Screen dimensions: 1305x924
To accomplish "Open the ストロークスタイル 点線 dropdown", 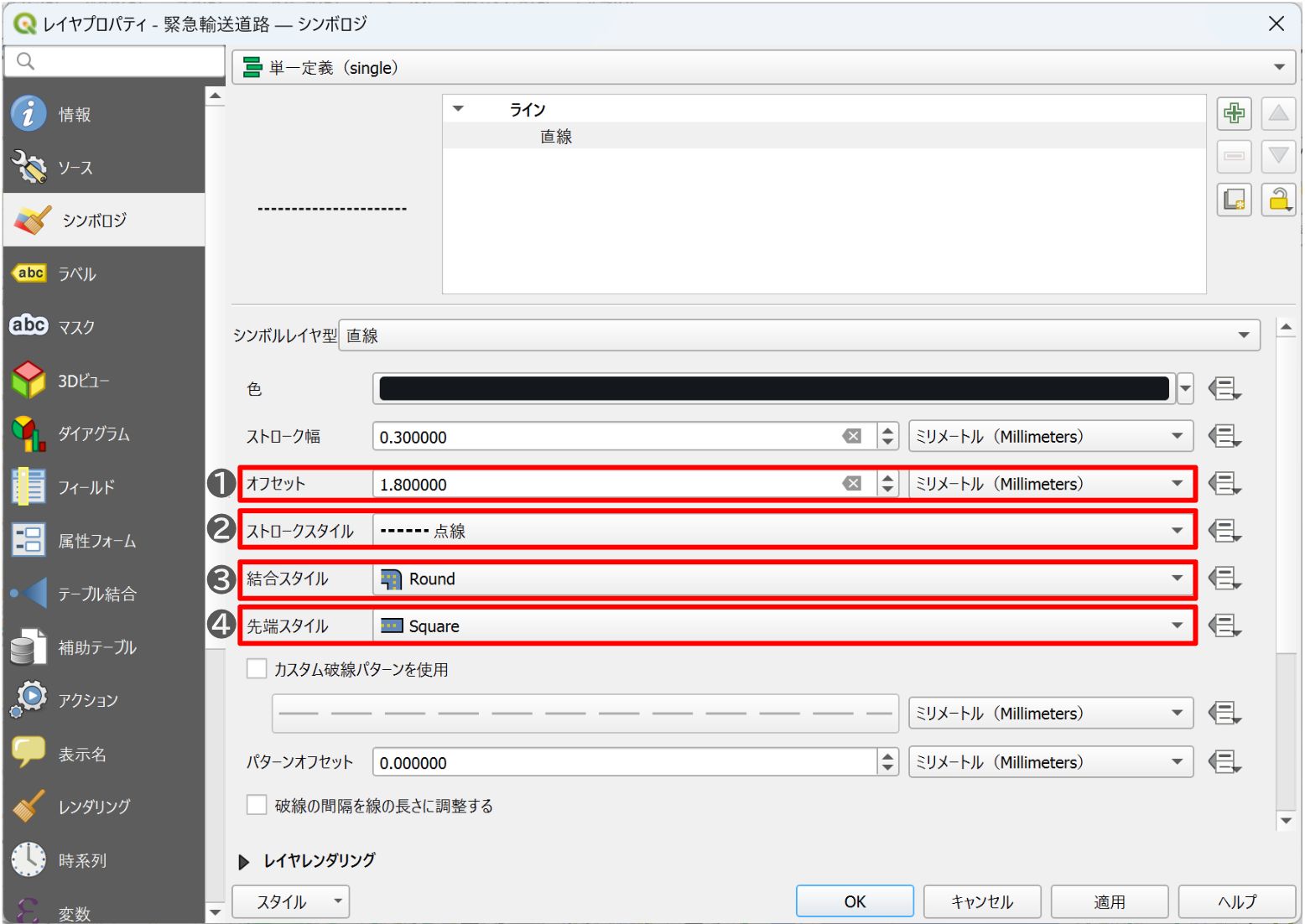I will (x=782, y=531).
